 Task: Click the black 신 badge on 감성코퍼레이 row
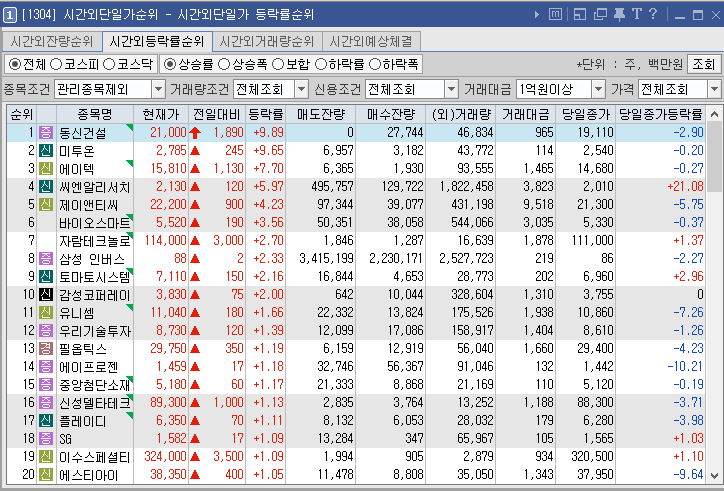[45, 295]
